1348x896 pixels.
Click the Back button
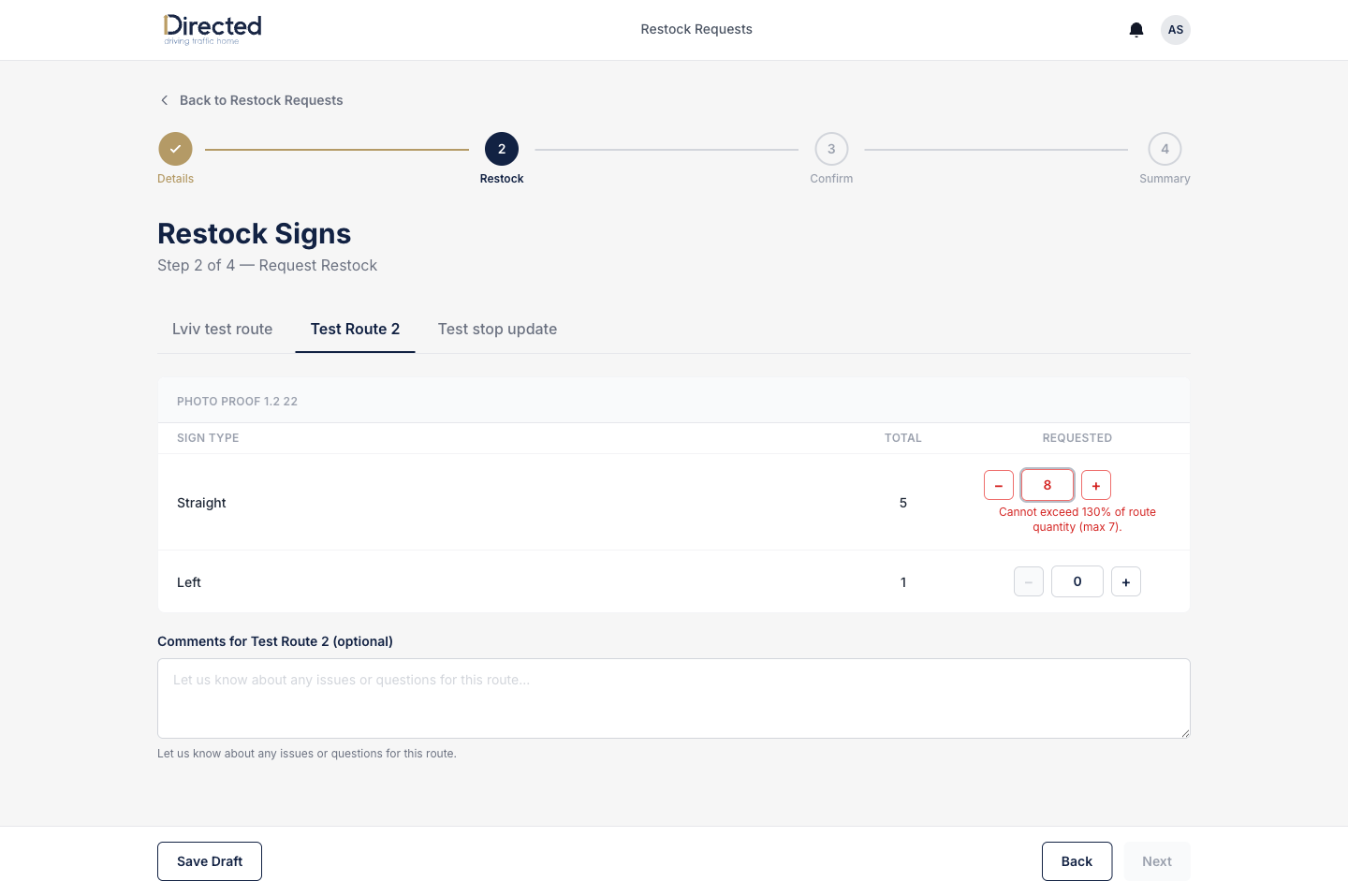coord(1077,861)
